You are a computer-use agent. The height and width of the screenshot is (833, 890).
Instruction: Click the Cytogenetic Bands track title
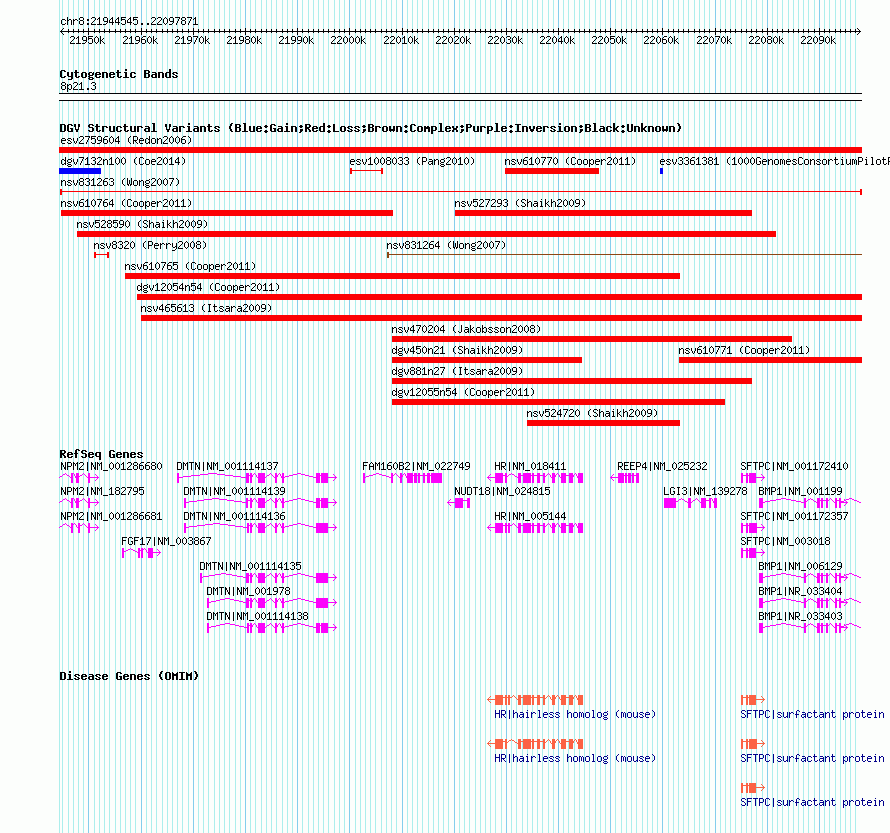coord(119,74)
